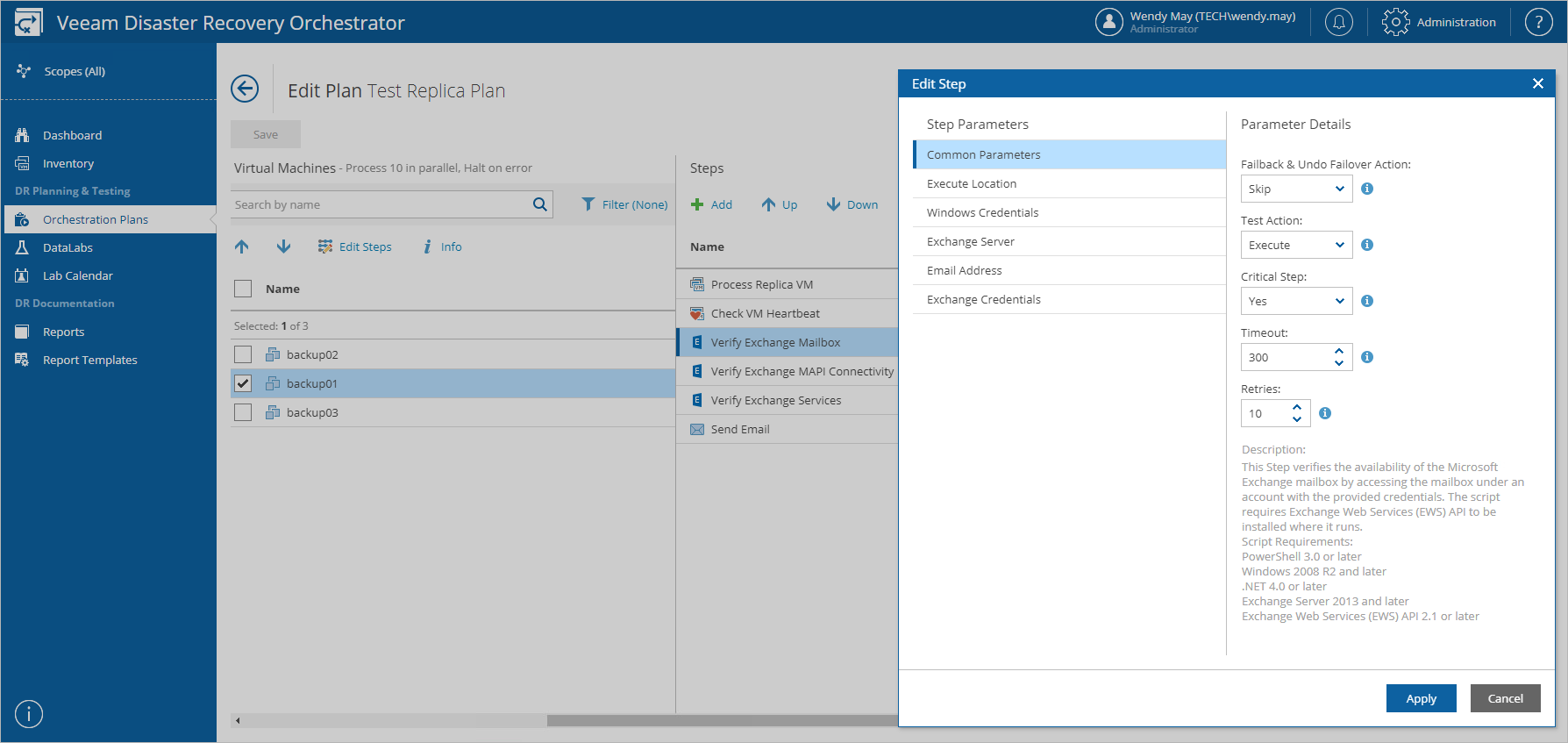Click the Apply button
Viewport: 1568px width, 743px height.
click(1421, 698)
